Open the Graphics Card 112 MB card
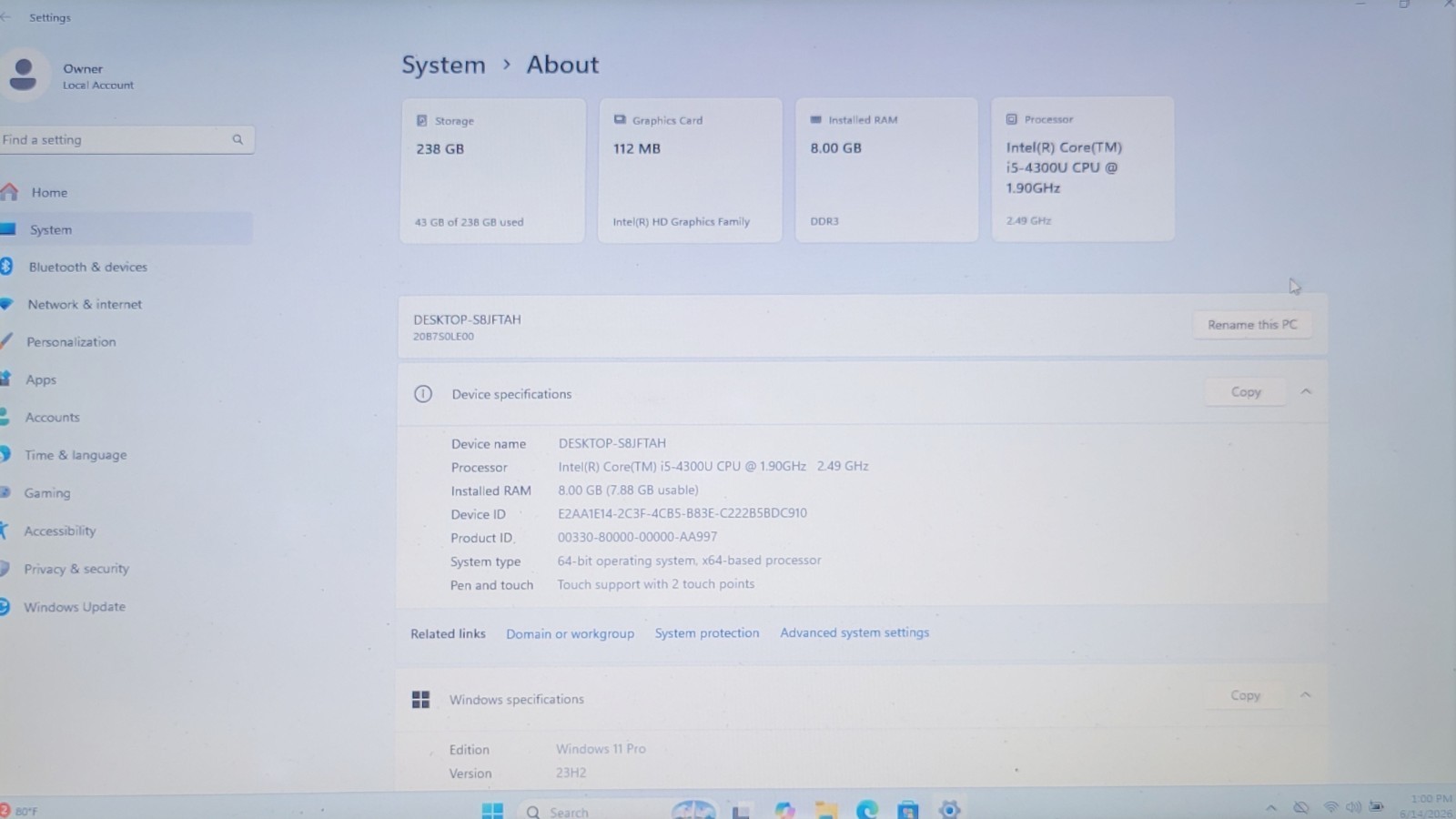Viewport: 1456px width, 819px height. click(x=690, y=170)
